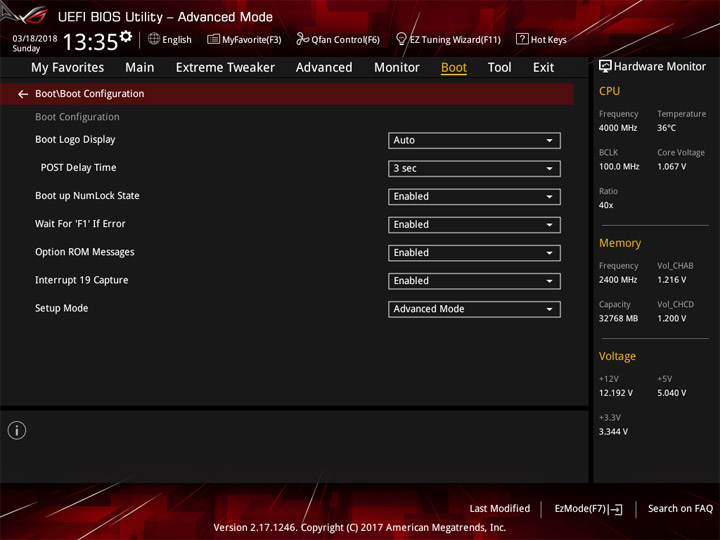This screenshot has width=720, height=540.
Task: Click +5V reading 5.040 V
Action: coord(671,393)
